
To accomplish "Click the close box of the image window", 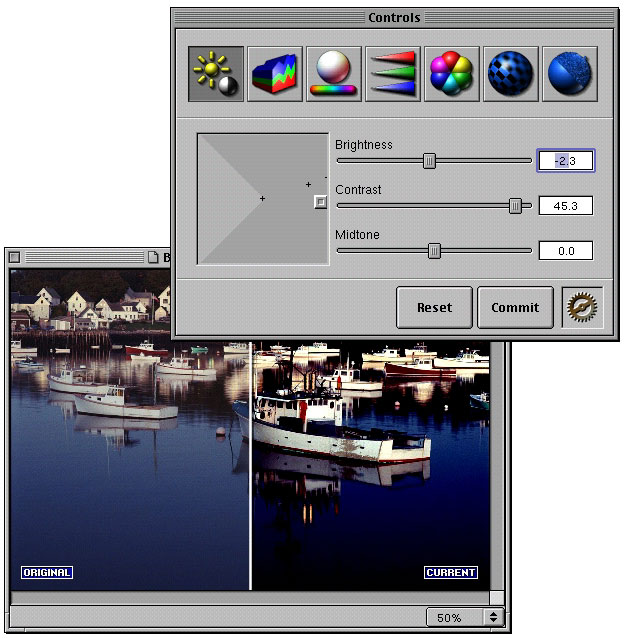I will tap(15, 257).
